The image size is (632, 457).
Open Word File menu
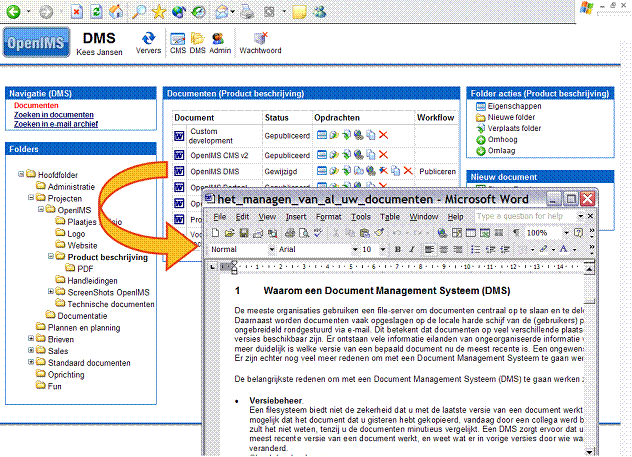[x=219, y=217]
